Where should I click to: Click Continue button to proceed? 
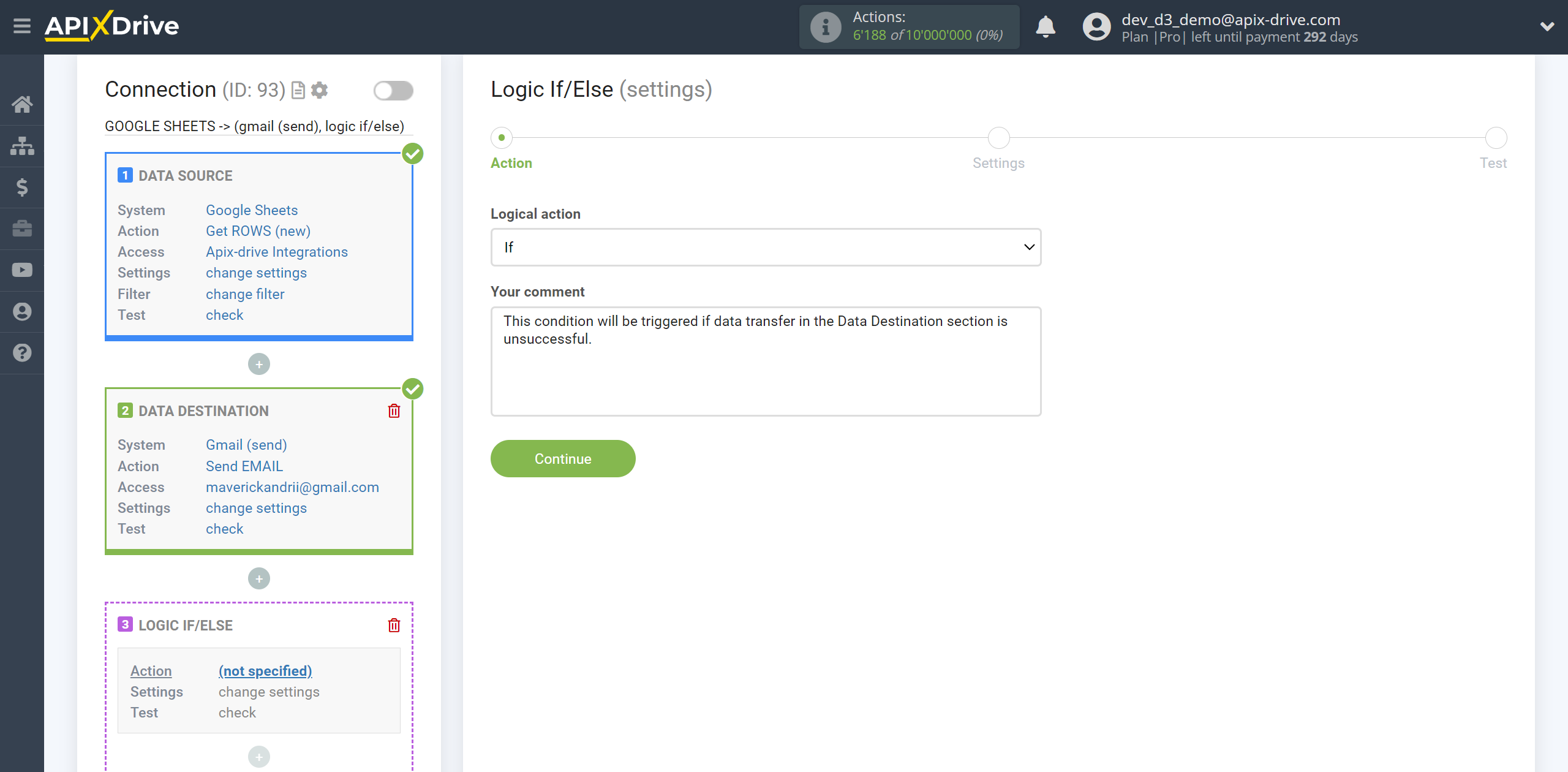(562, 459)
